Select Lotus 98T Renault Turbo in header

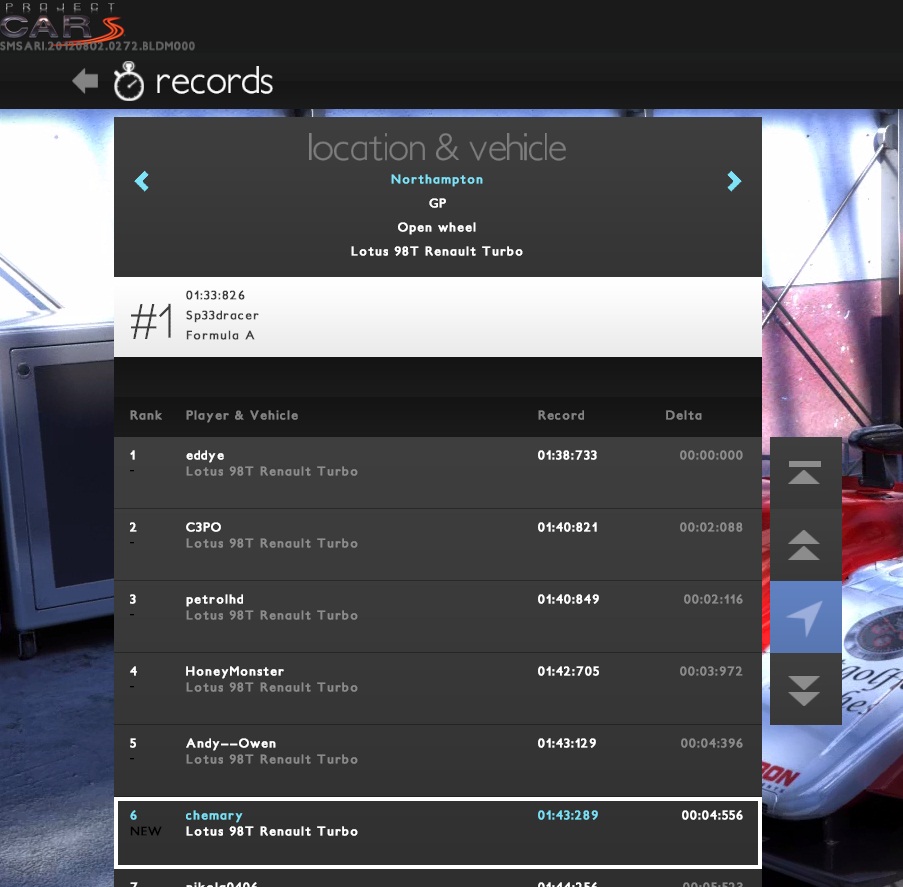tap(437, 251)
